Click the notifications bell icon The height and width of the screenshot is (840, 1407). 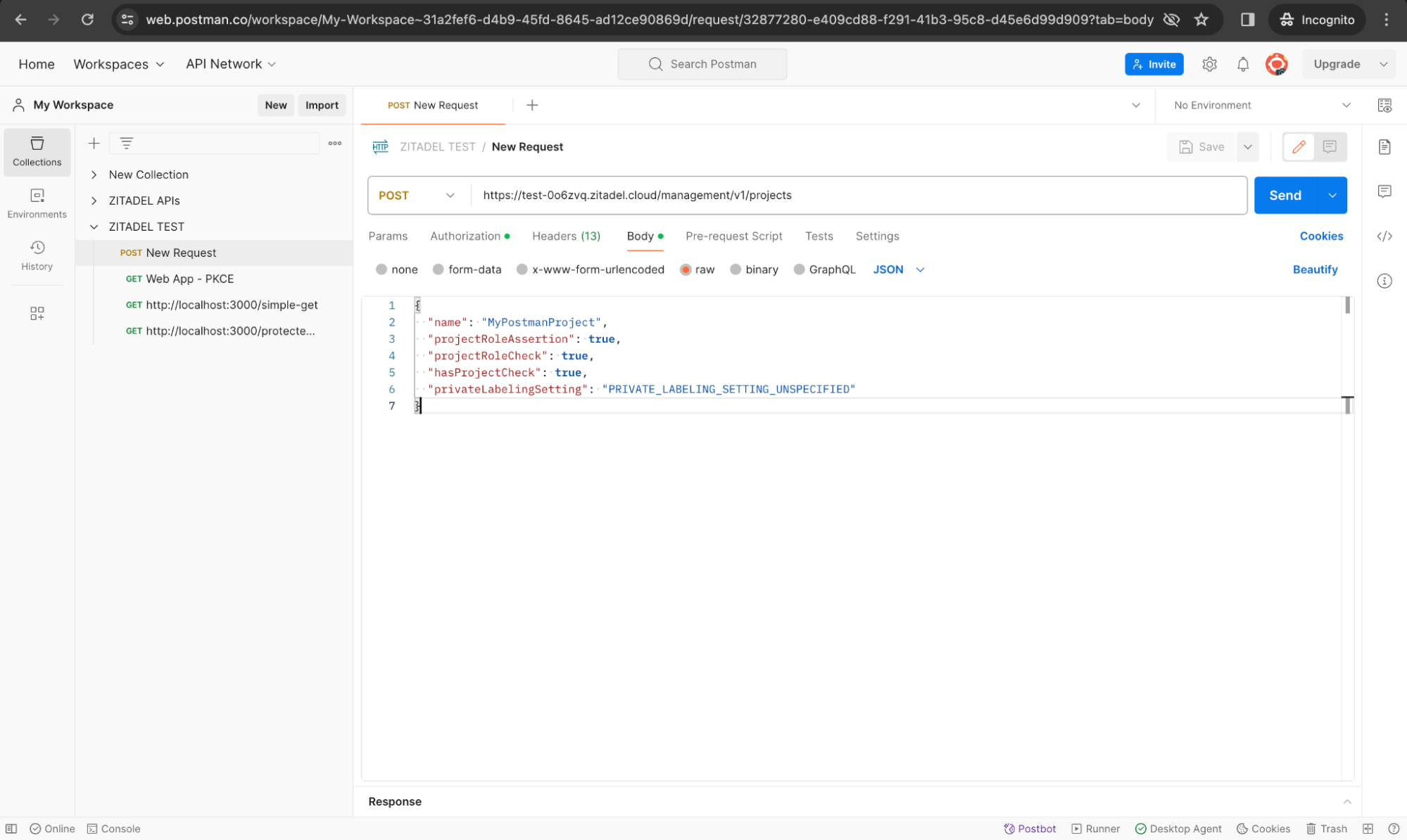(1242, 64)
